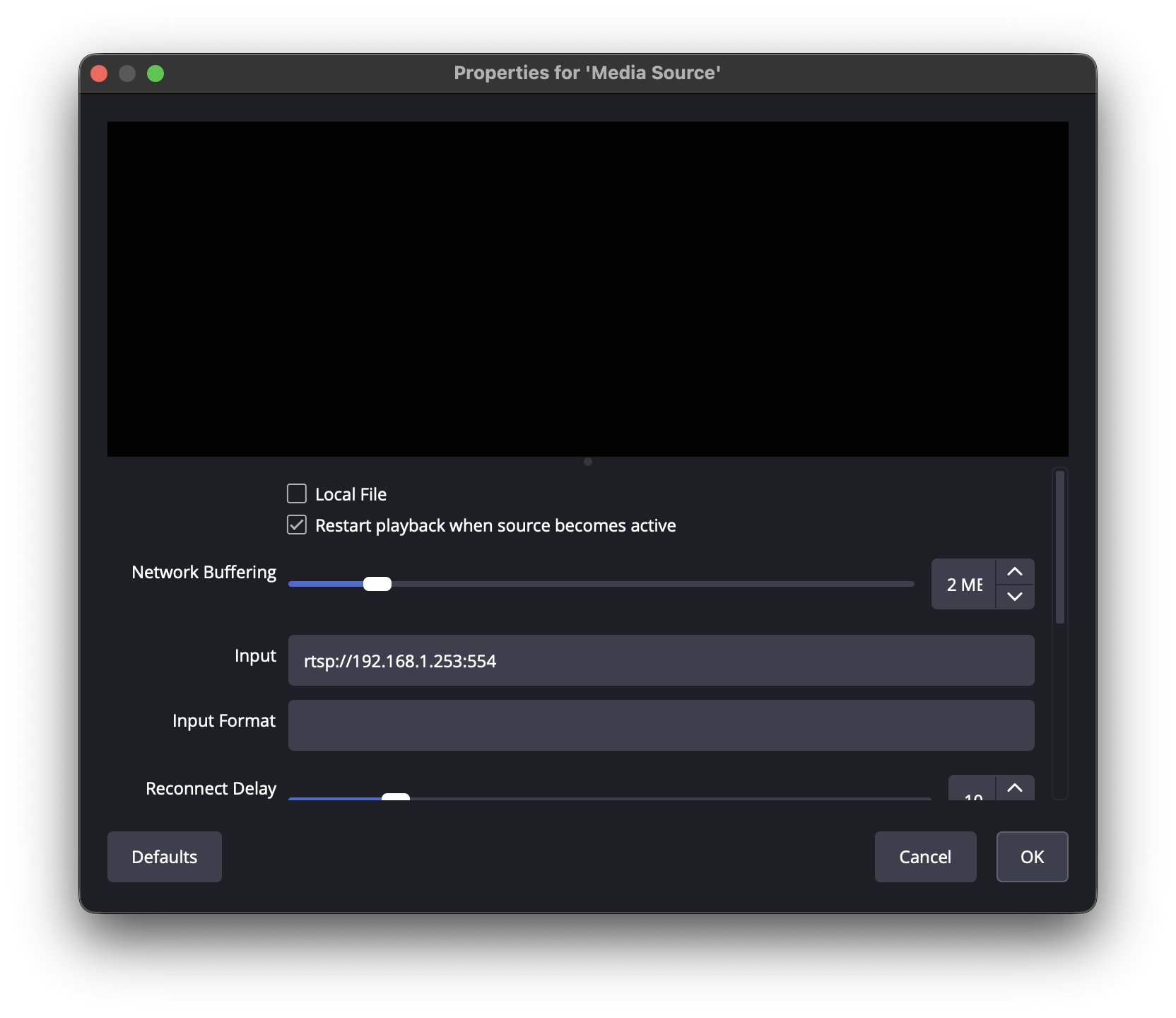Cancel the Media Source properties dialog
The image size is (1176, 1018).
tap(925, 857)
